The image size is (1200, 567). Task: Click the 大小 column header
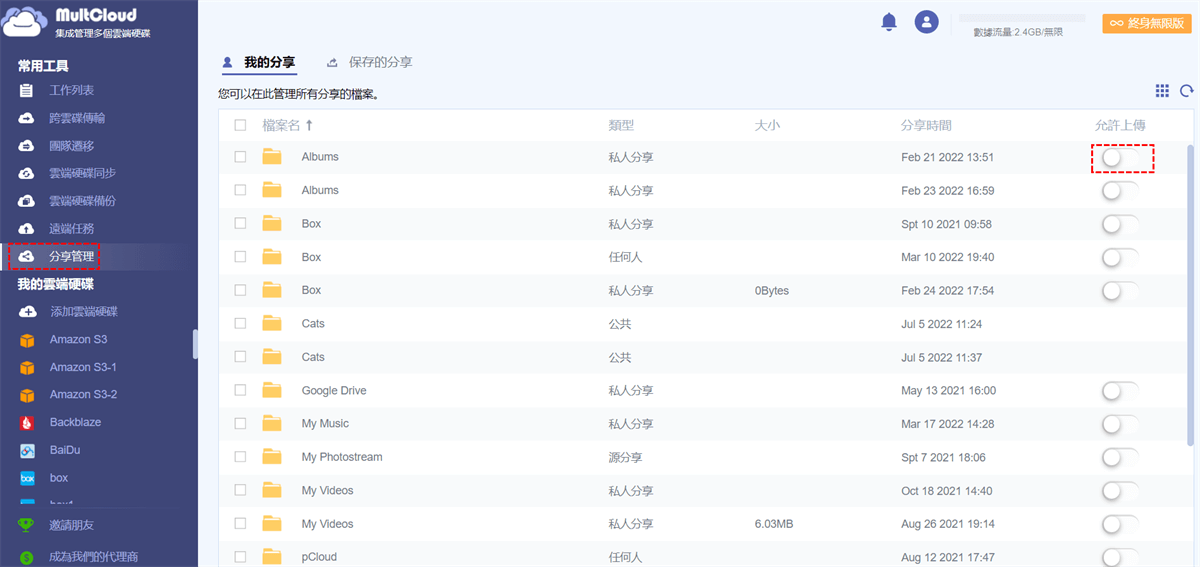pyautogui.click(x=767, y=125)
